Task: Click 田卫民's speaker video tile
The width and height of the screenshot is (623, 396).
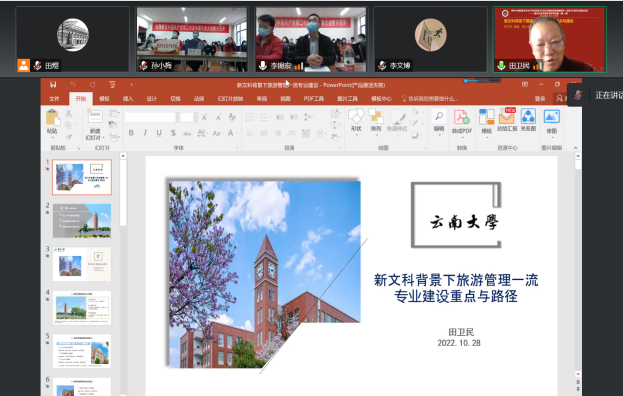Action: [550, 39]
